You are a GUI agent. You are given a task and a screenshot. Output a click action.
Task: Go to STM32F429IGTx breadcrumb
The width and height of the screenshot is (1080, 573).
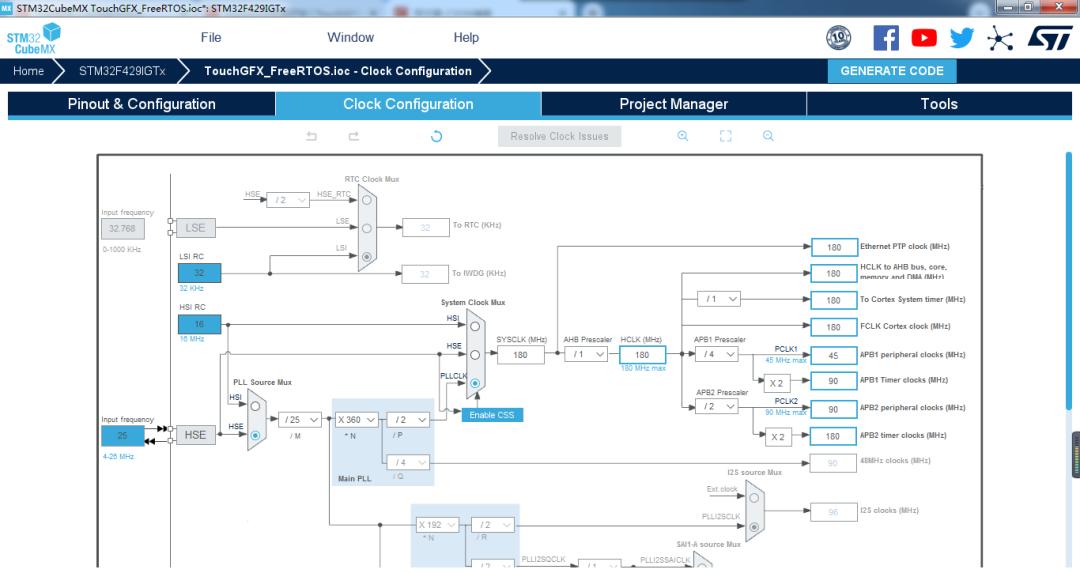(122, 71)
